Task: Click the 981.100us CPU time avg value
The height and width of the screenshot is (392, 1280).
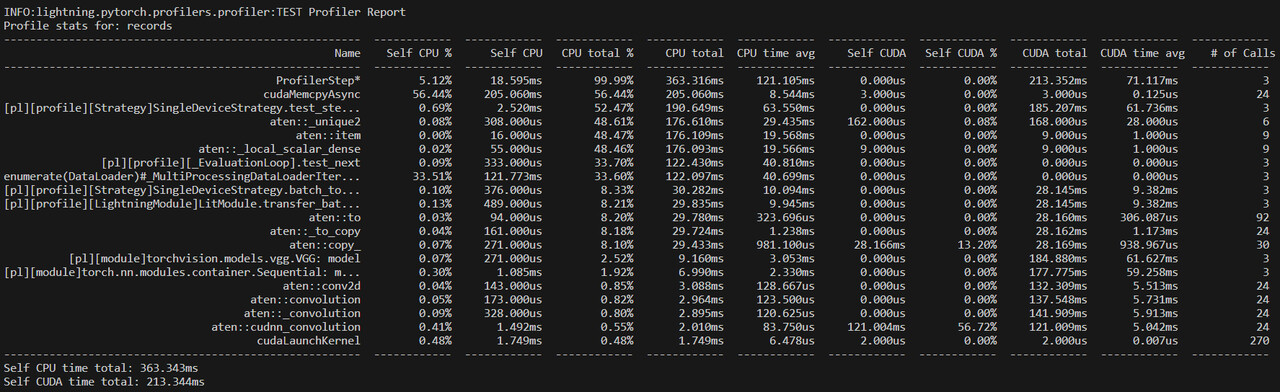Action: (x=785, y=244)
